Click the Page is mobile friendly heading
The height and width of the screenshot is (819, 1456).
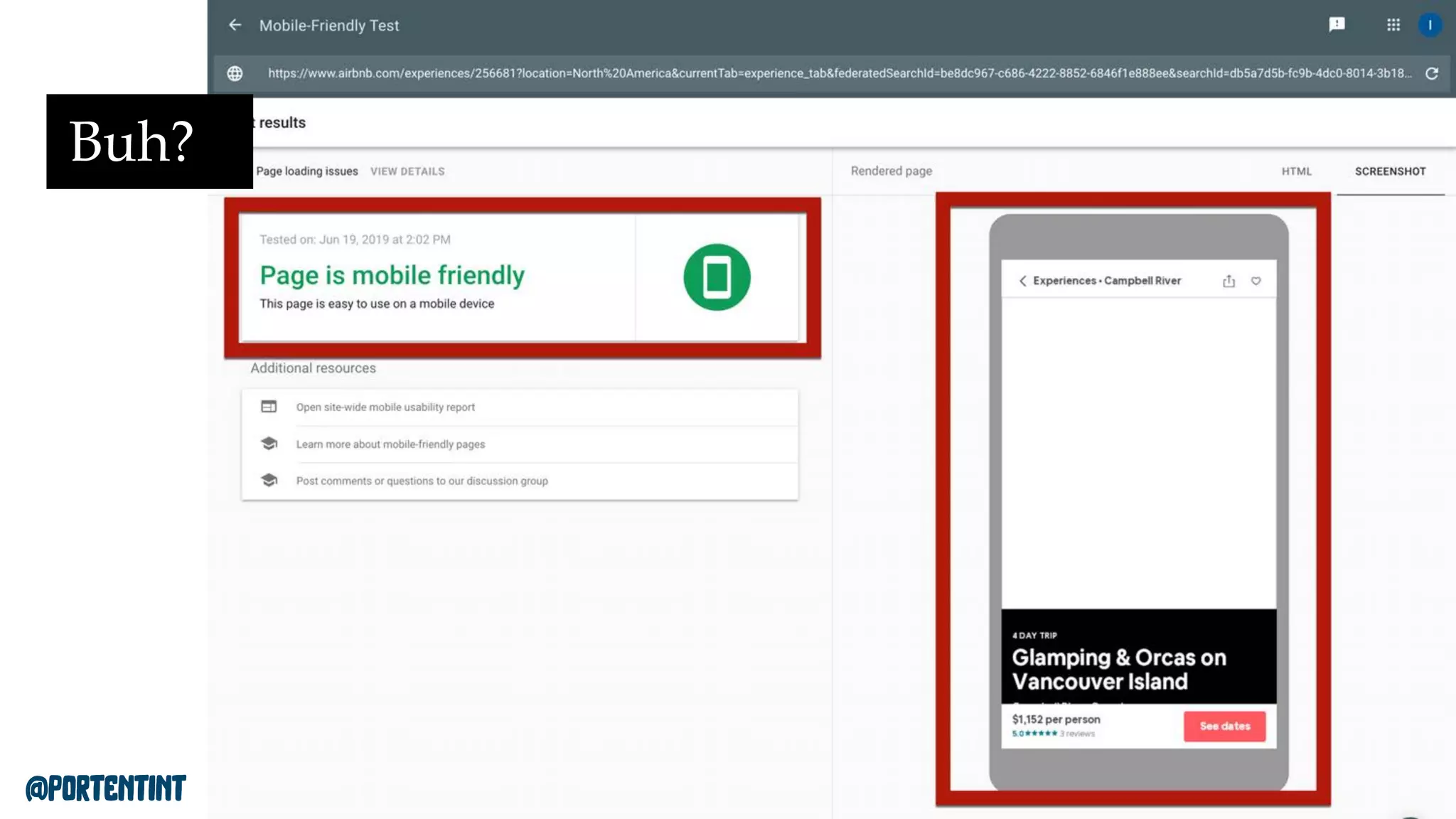point(392,275)
